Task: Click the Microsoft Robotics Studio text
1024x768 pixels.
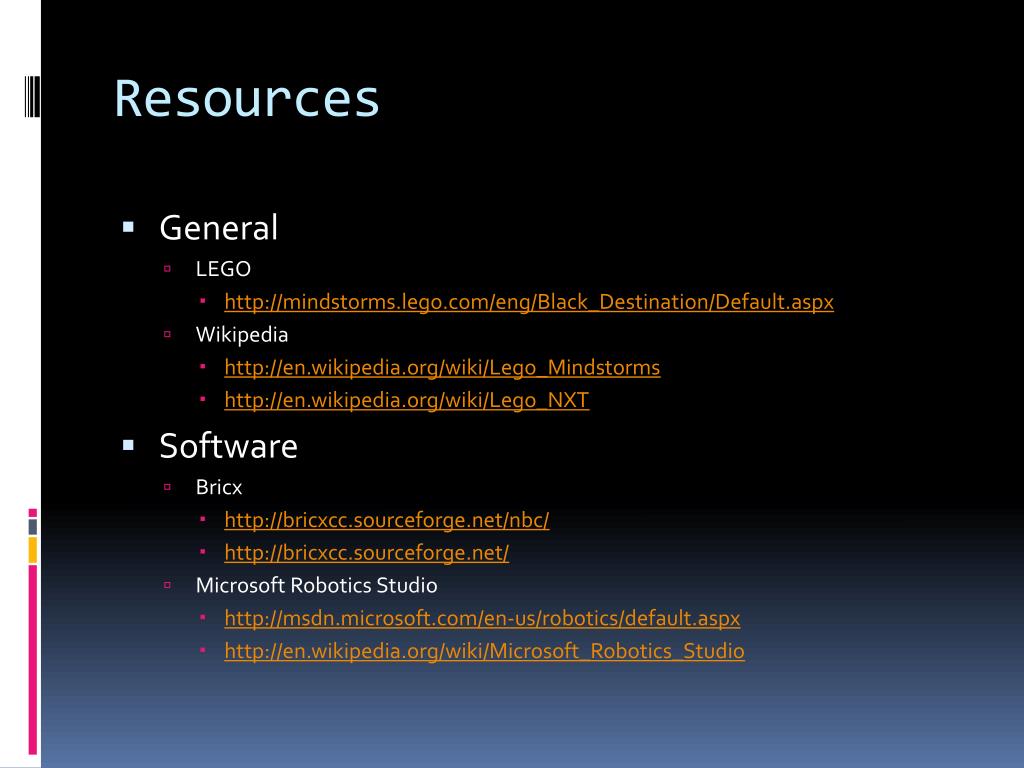Action: (x=317, y=585)
